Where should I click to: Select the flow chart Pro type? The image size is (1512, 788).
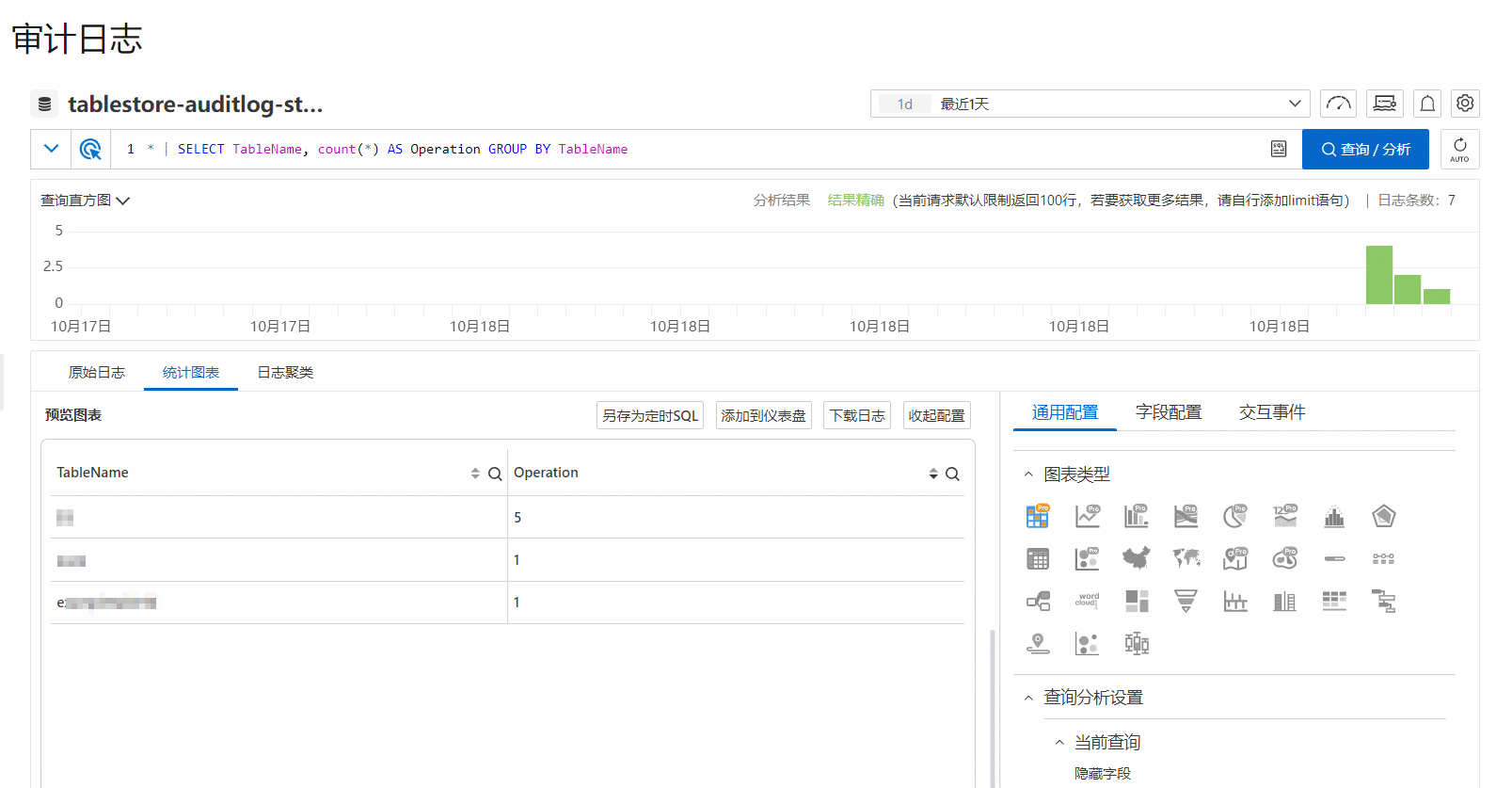click(x=1186, y=516)
